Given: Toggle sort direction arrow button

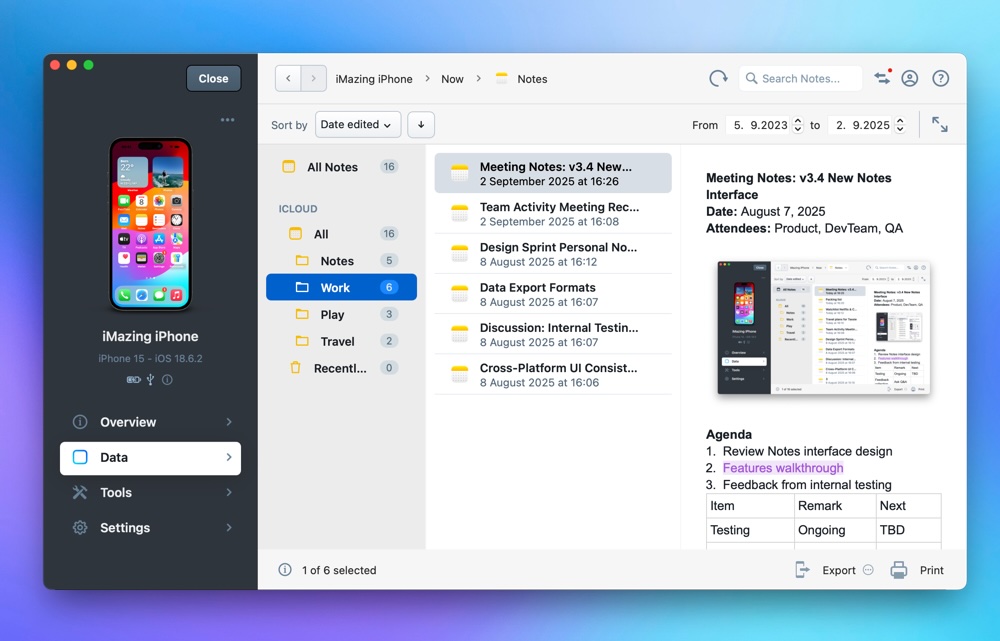Looking at the screenshot, I should (421, 124).
